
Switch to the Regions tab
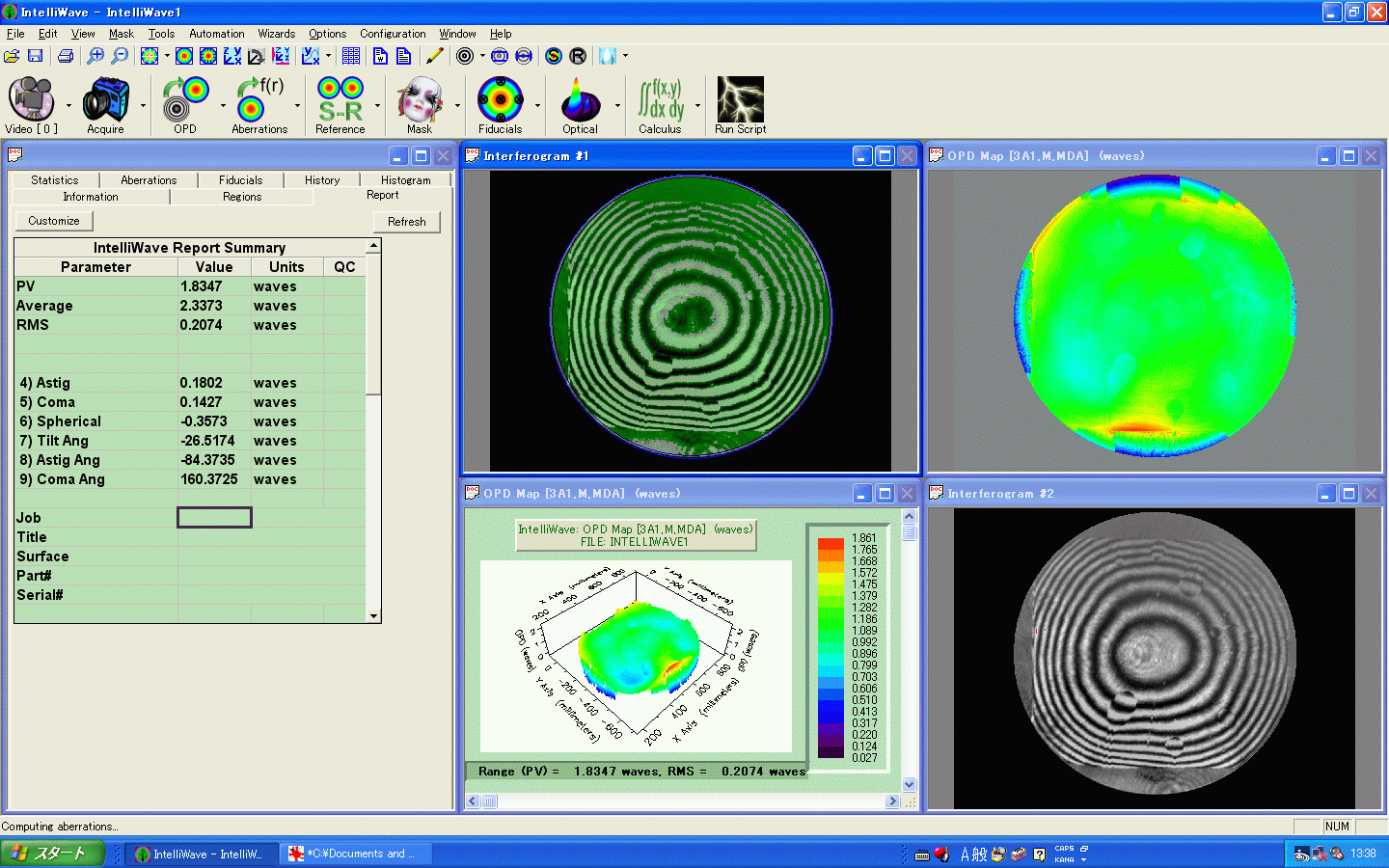click(242, 197)
